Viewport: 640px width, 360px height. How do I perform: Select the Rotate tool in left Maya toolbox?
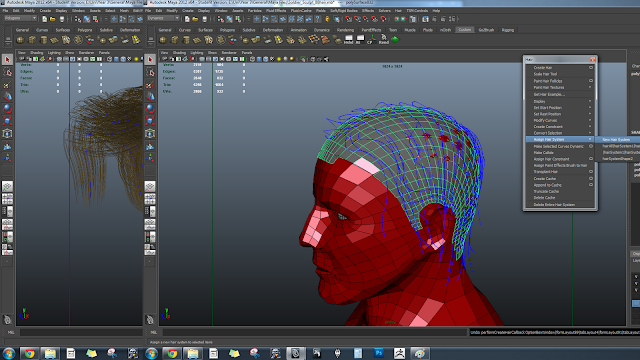[7, 109]
